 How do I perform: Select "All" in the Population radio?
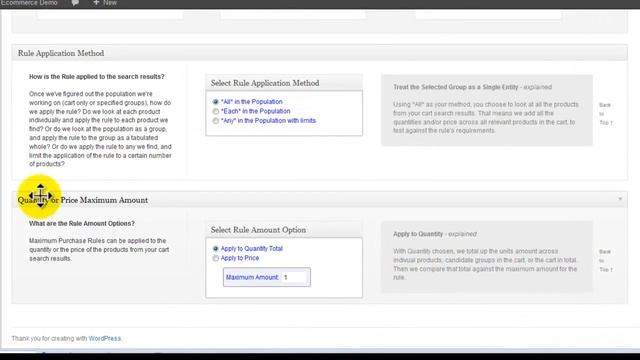point(216,102)
